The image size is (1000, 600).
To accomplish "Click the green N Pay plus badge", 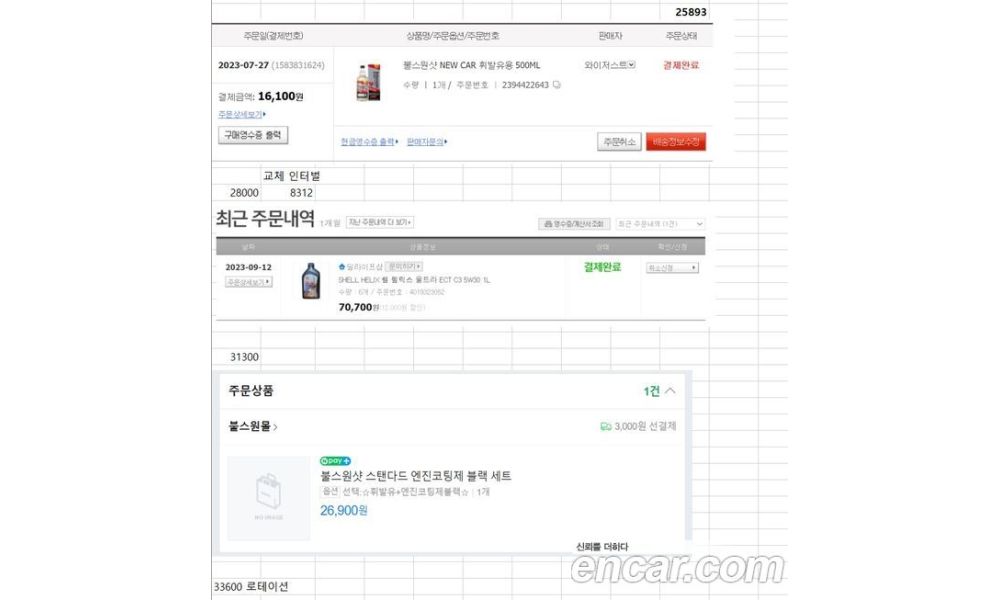I will (x=335, y=460).
